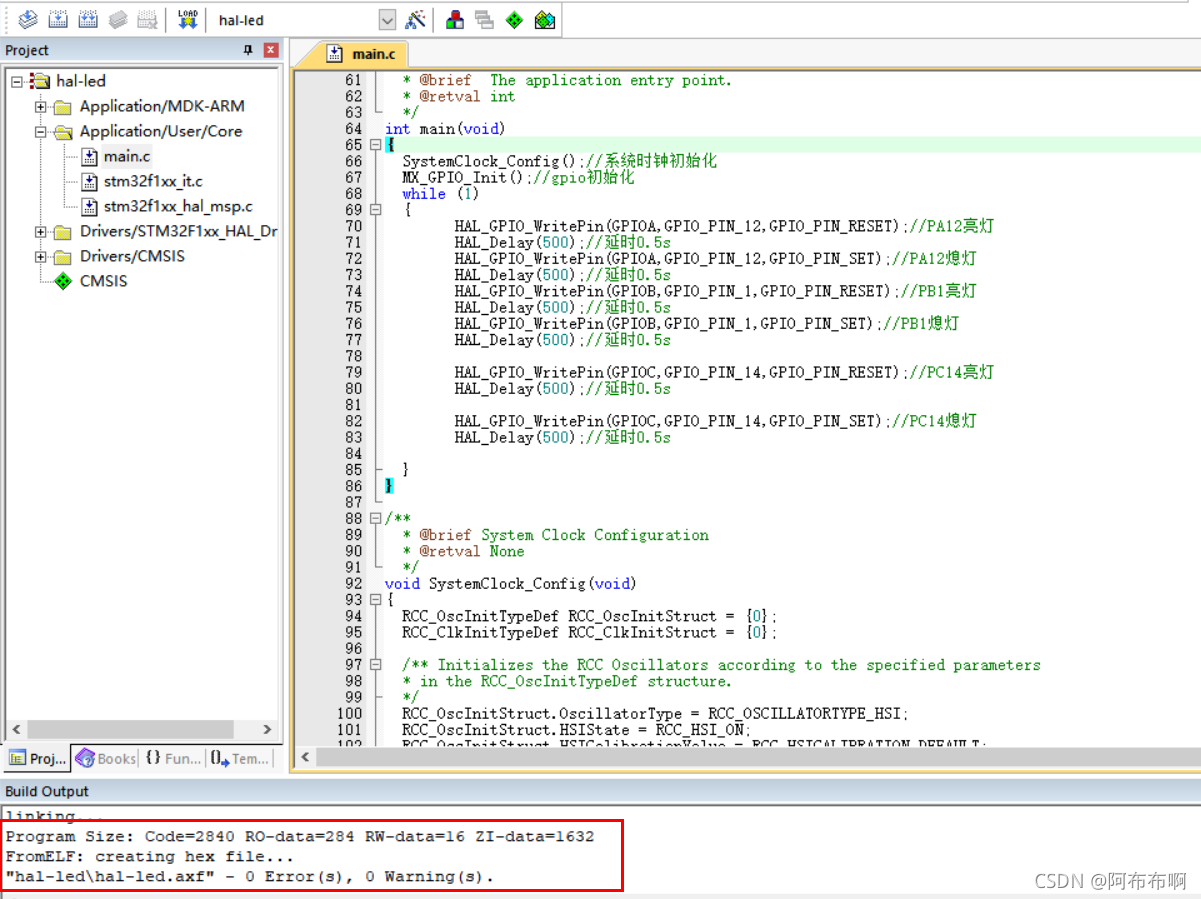Click the Translate (compile file) toolbar icon
The height and width of the screenshot is (899, 1201).
pyautogui.click(x=27, y=19)
